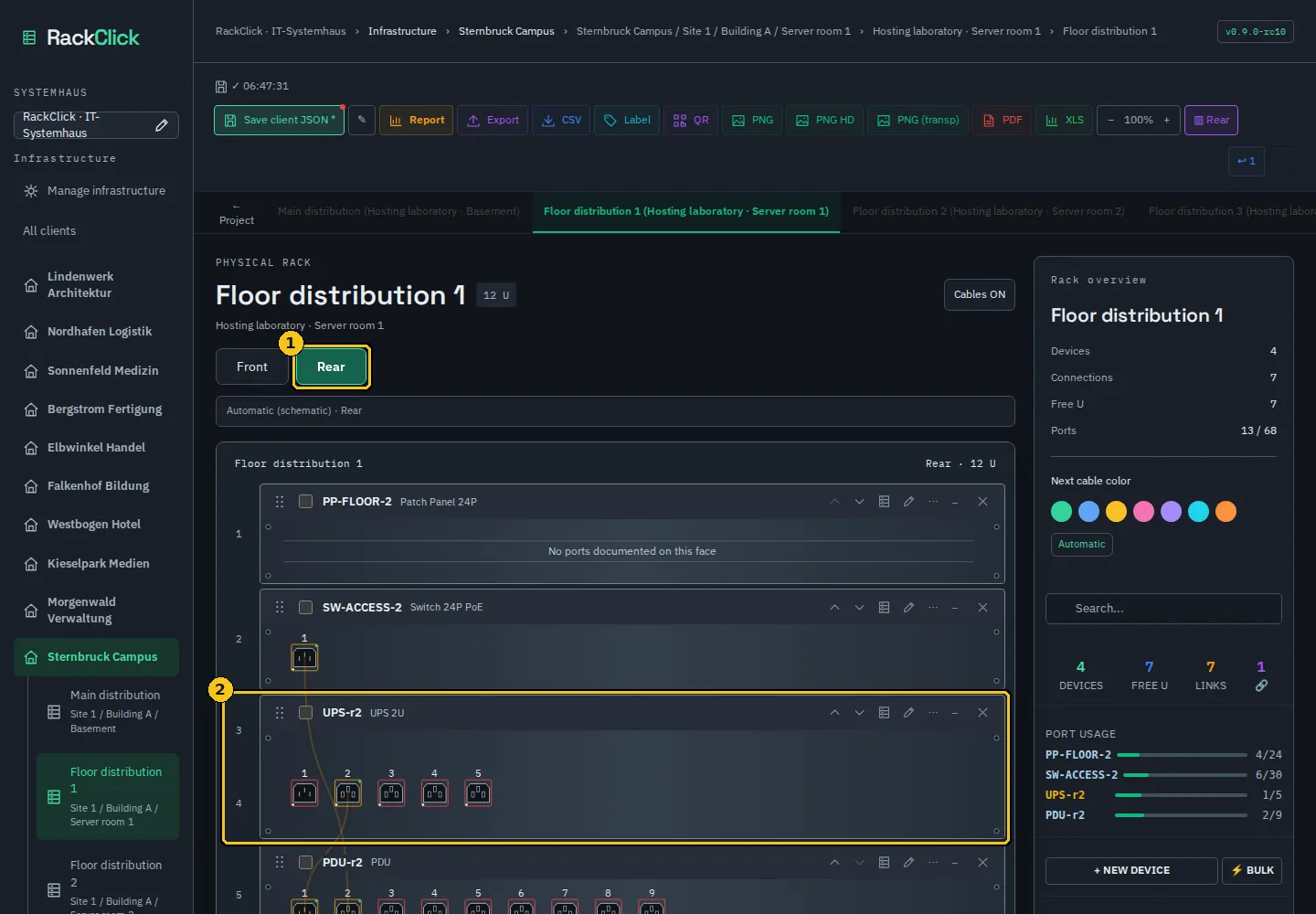Choose the green cable color swatch

(x=1061, y=512)
